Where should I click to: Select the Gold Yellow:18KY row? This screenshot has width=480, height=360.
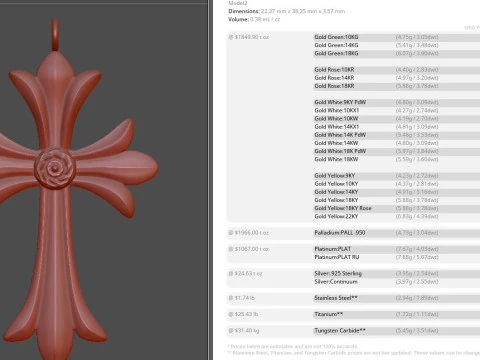pos(397,200)
